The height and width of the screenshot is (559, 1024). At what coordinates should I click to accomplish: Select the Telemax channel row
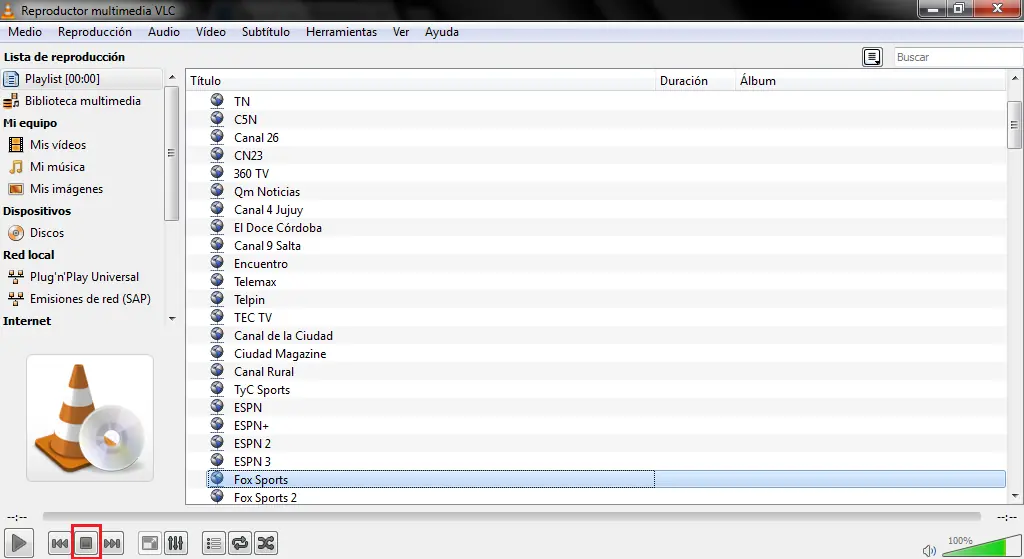click(x=606, y=281)
